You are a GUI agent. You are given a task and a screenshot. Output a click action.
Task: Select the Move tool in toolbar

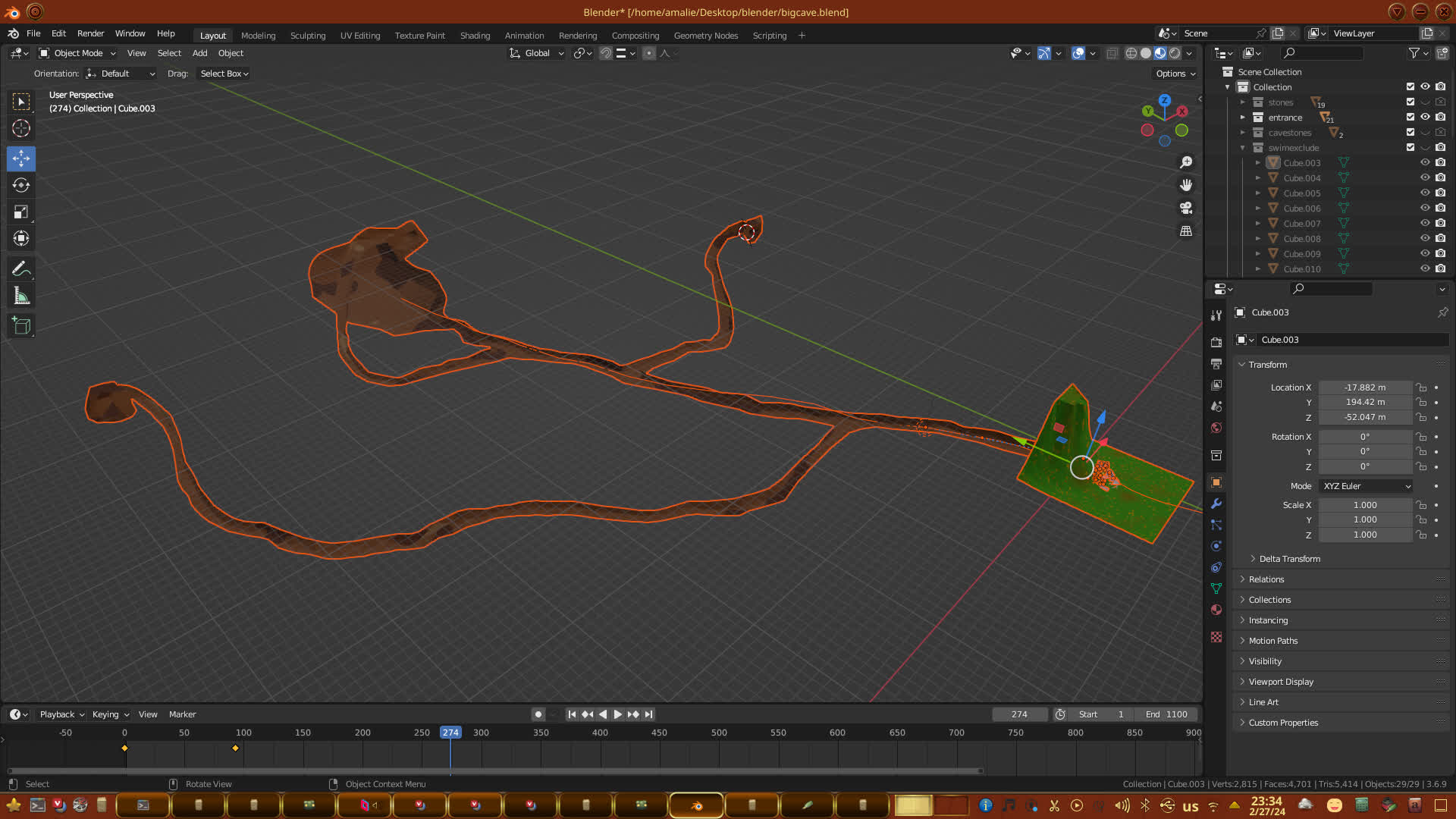pyautogui.click(x=21, y=158)
